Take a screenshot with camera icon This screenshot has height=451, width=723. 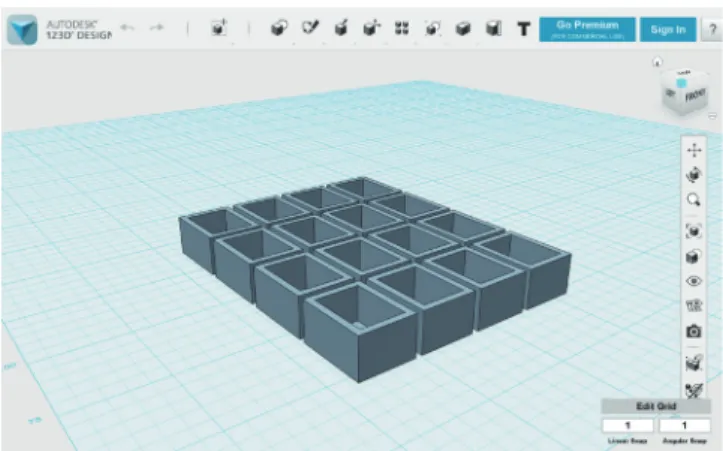pyautogui.click(x=693, y=331)
